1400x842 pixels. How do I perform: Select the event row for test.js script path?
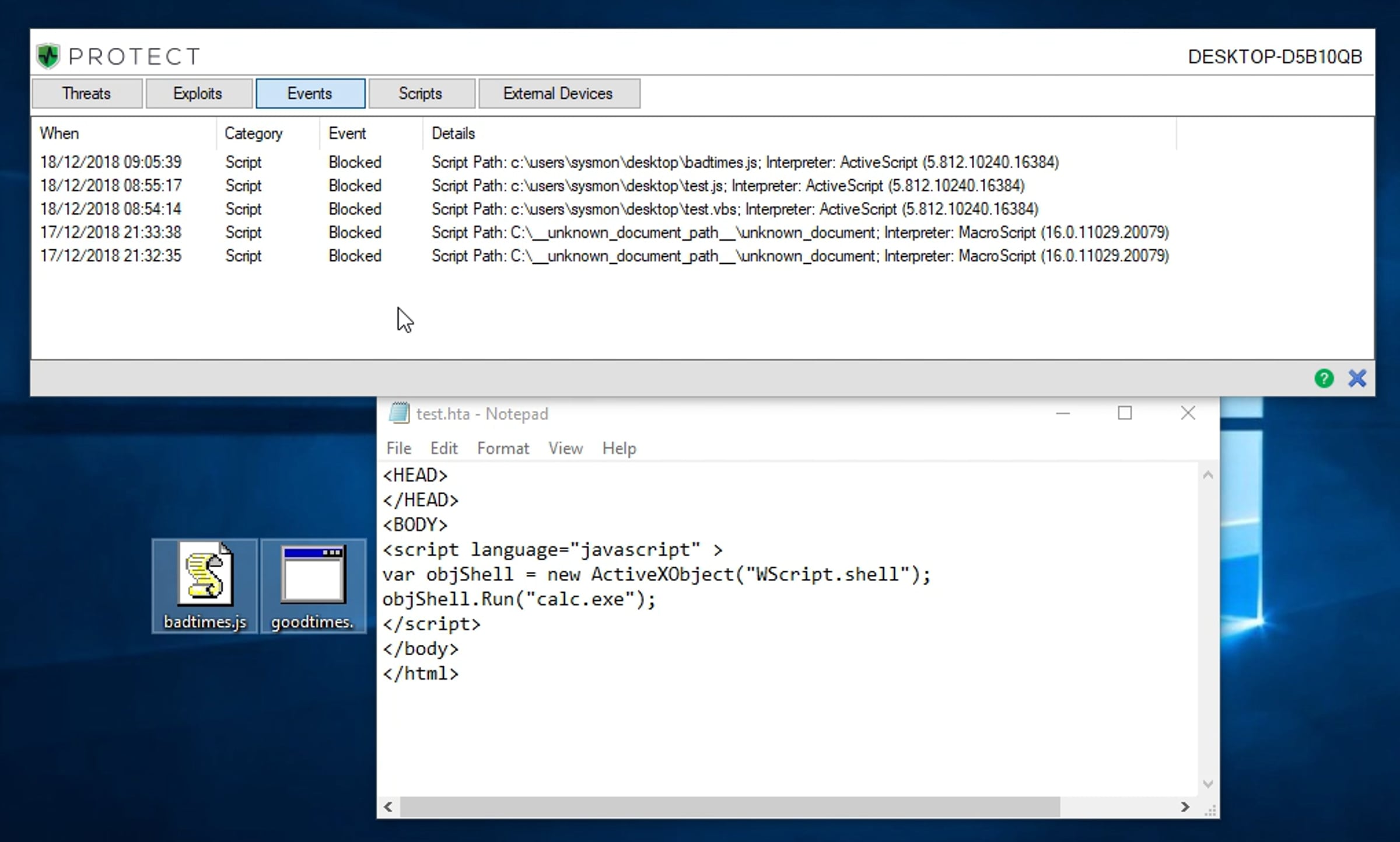coord(604,186)
